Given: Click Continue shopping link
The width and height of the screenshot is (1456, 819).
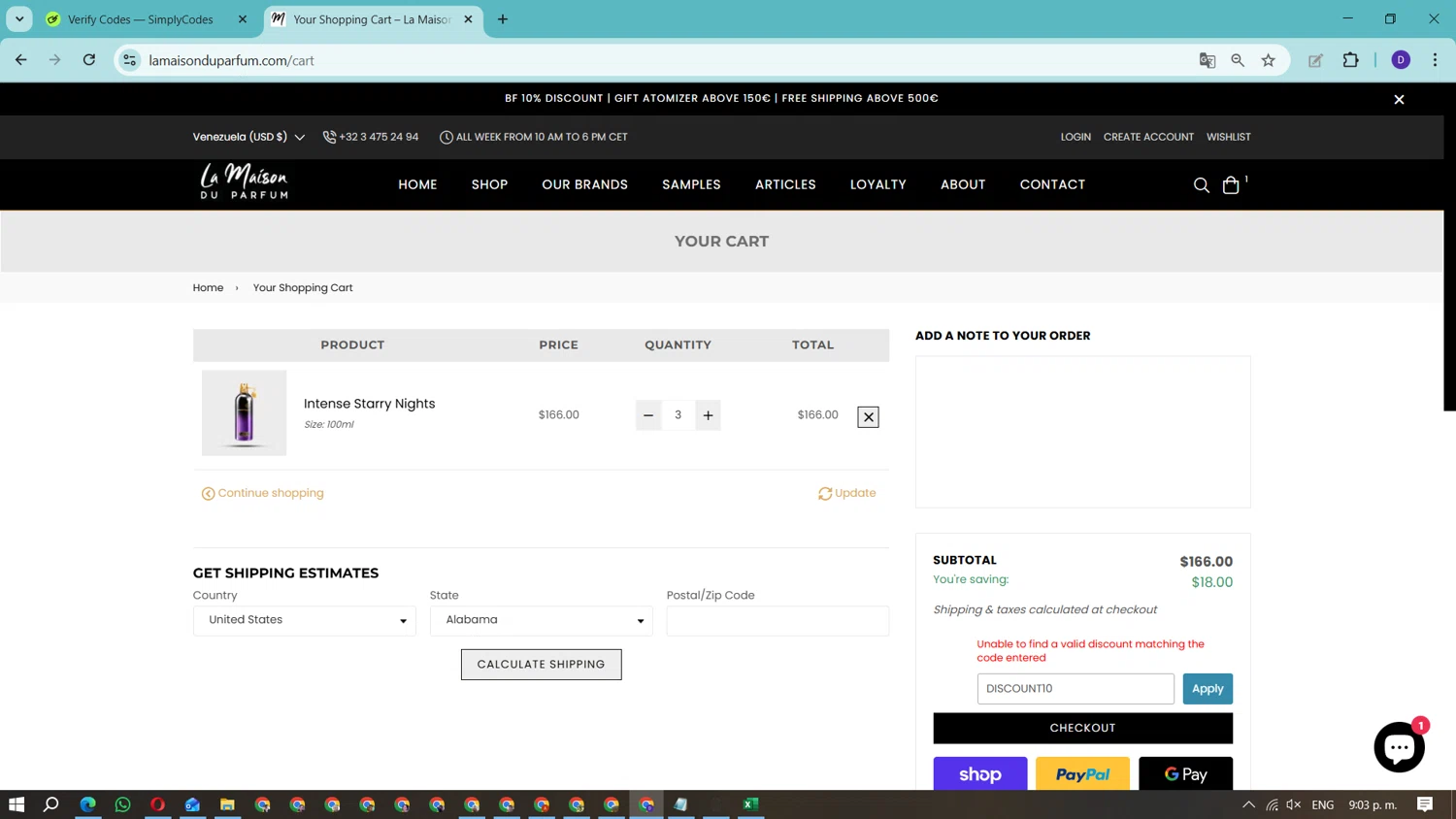Looking at the screenshot, I should [262, 493].
